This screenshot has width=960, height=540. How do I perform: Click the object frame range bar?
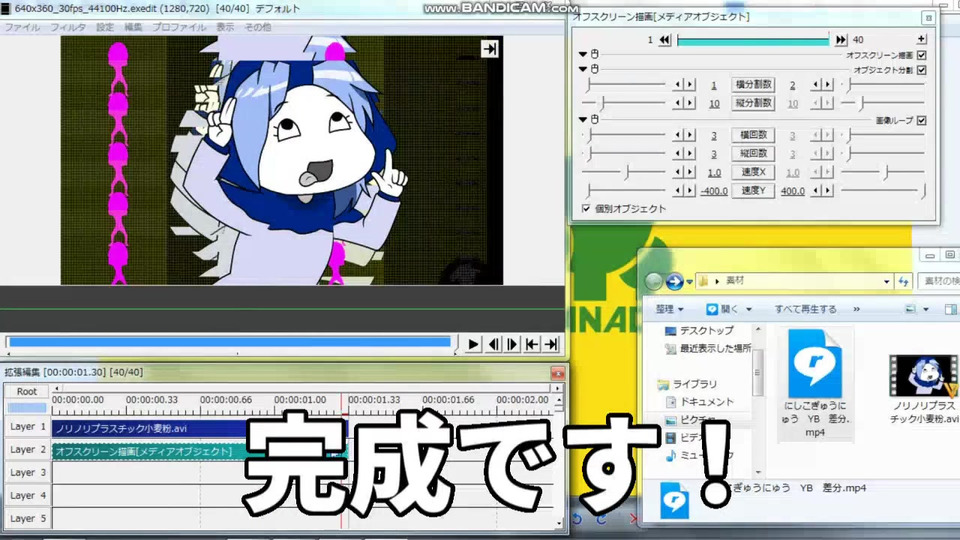(752, 40)
